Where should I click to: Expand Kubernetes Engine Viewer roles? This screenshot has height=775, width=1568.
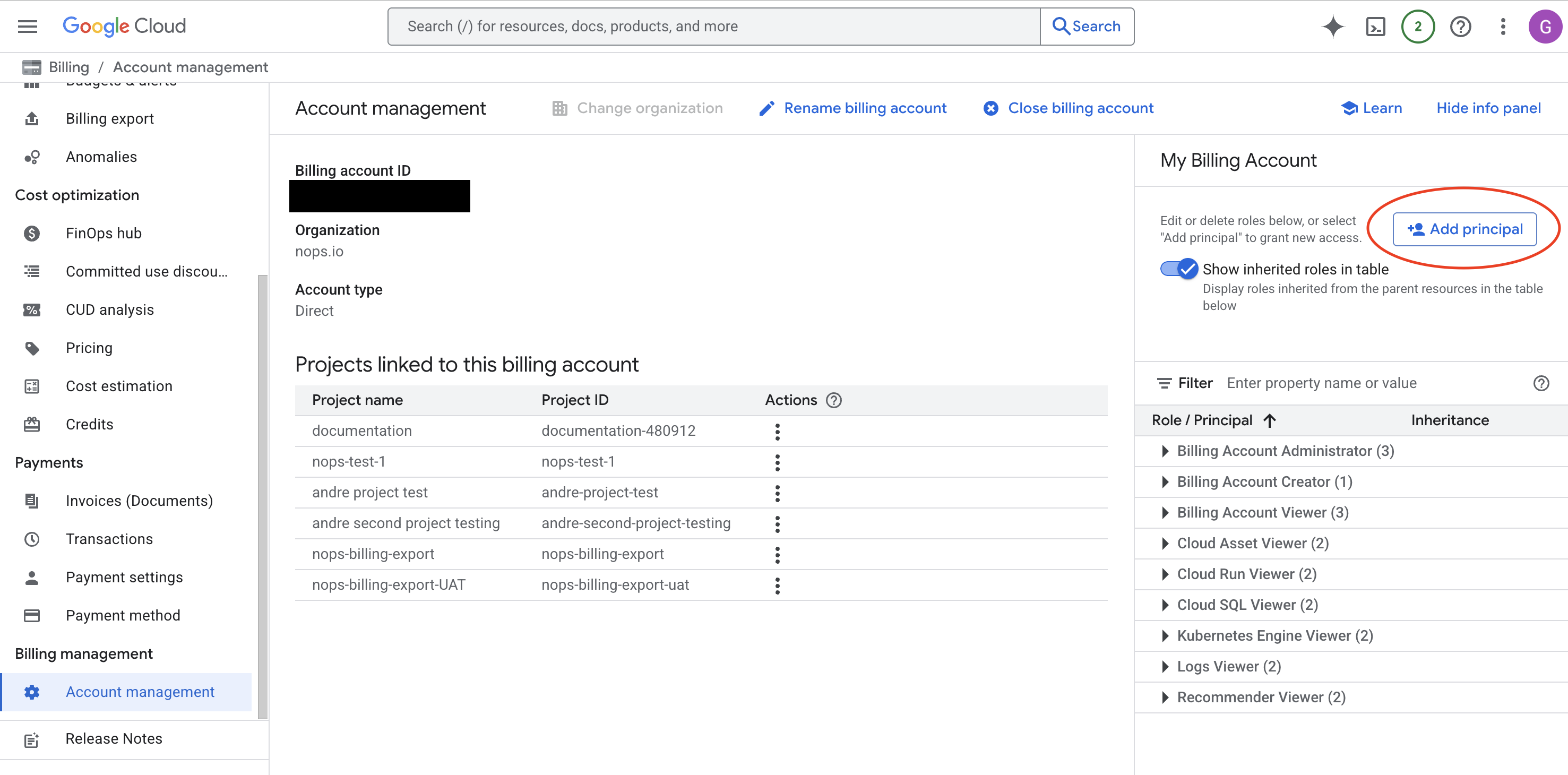[1166, 635]
